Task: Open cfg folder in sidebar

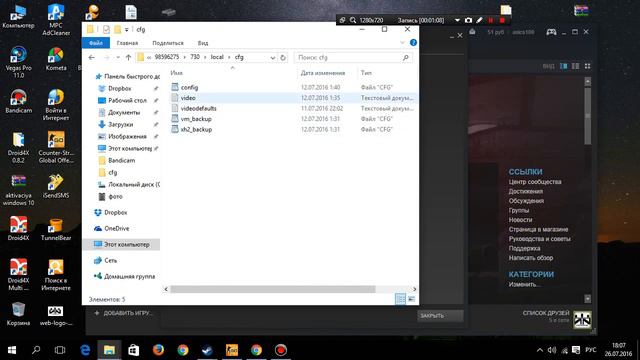Action: (x=113, y=173)
